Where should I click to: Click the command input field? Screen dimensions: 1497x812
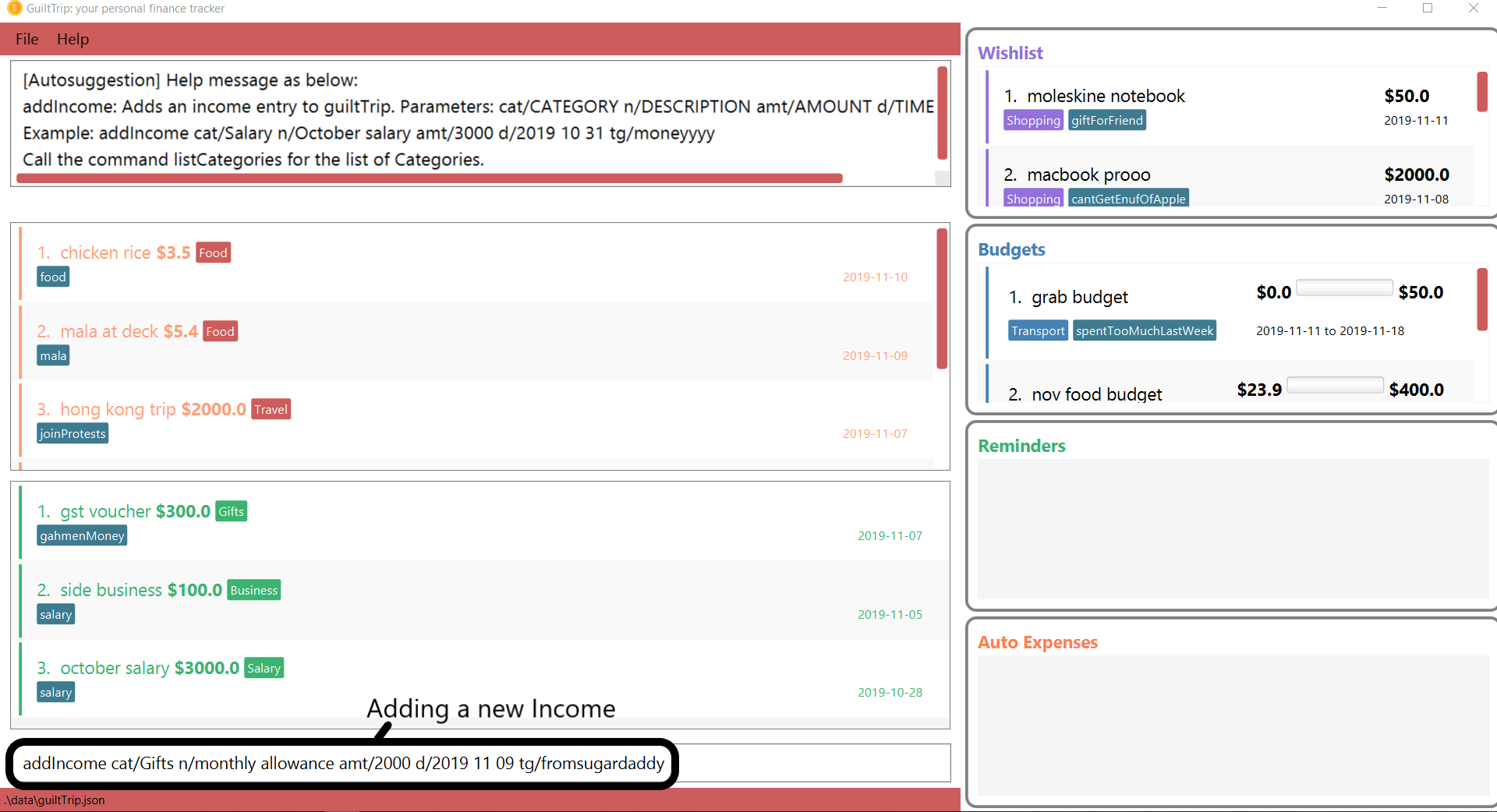(480, 763)
